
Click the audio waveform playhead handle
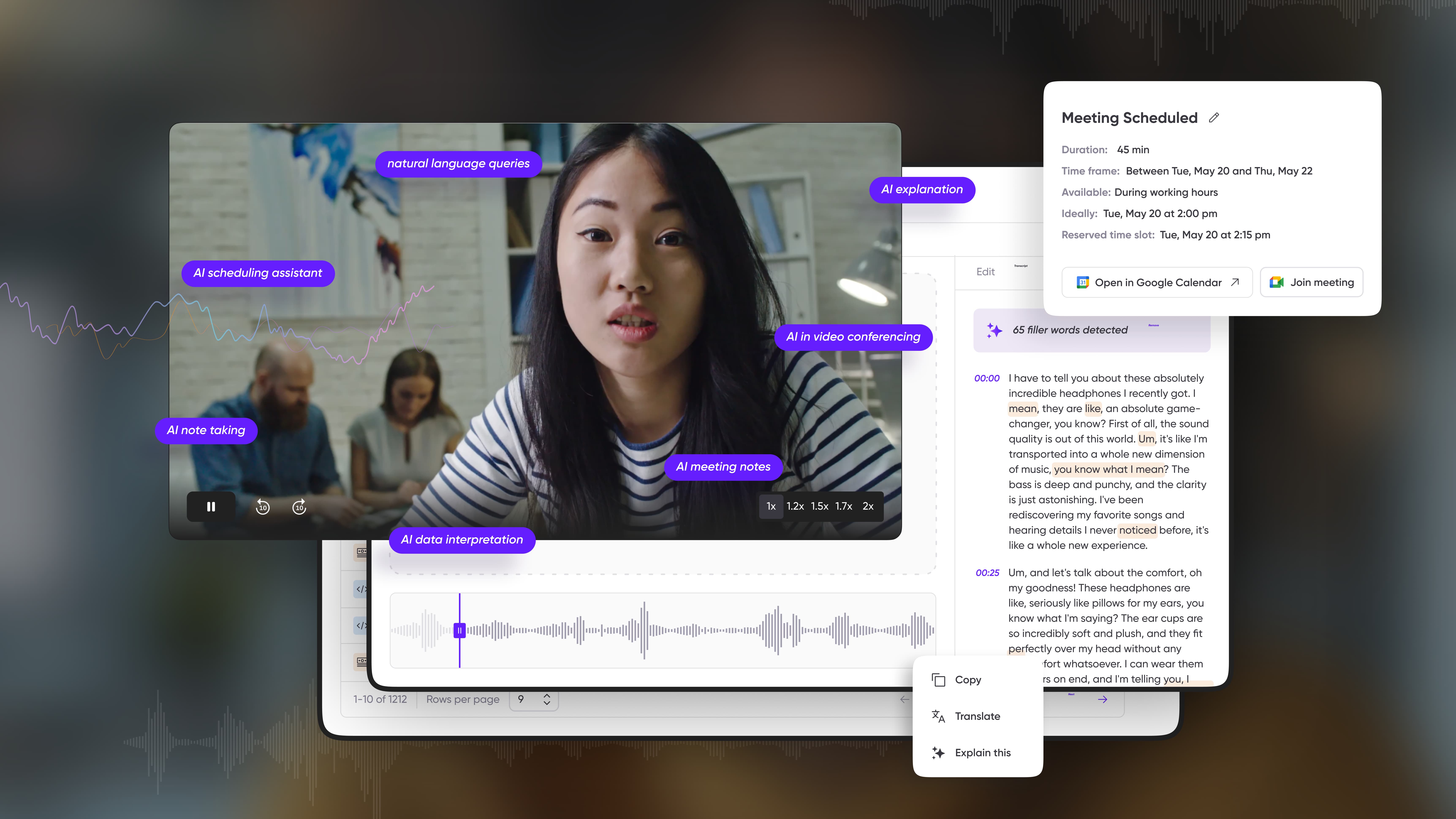459,630
